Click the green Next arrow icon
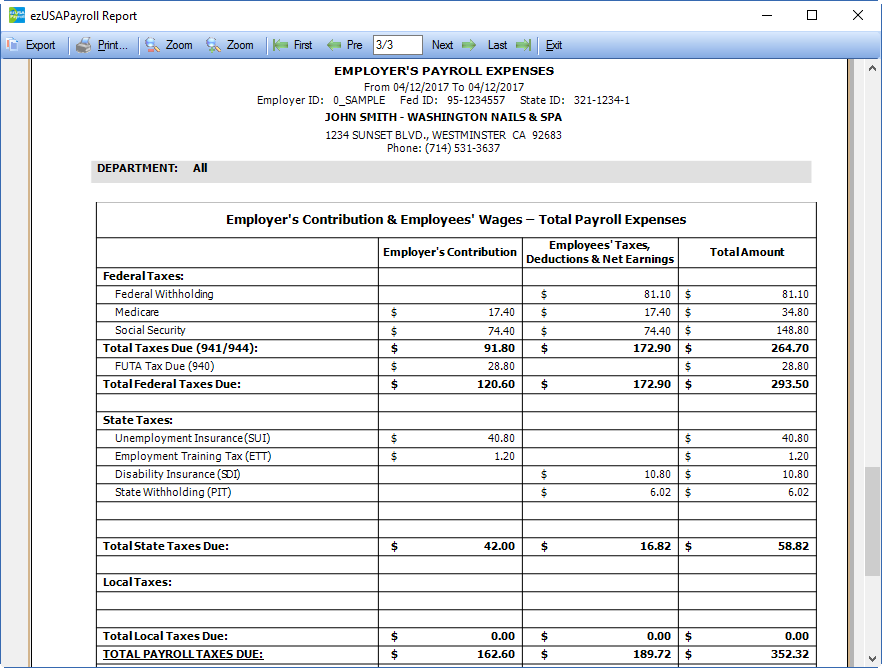The image size is (882, 668). (468, 45)
